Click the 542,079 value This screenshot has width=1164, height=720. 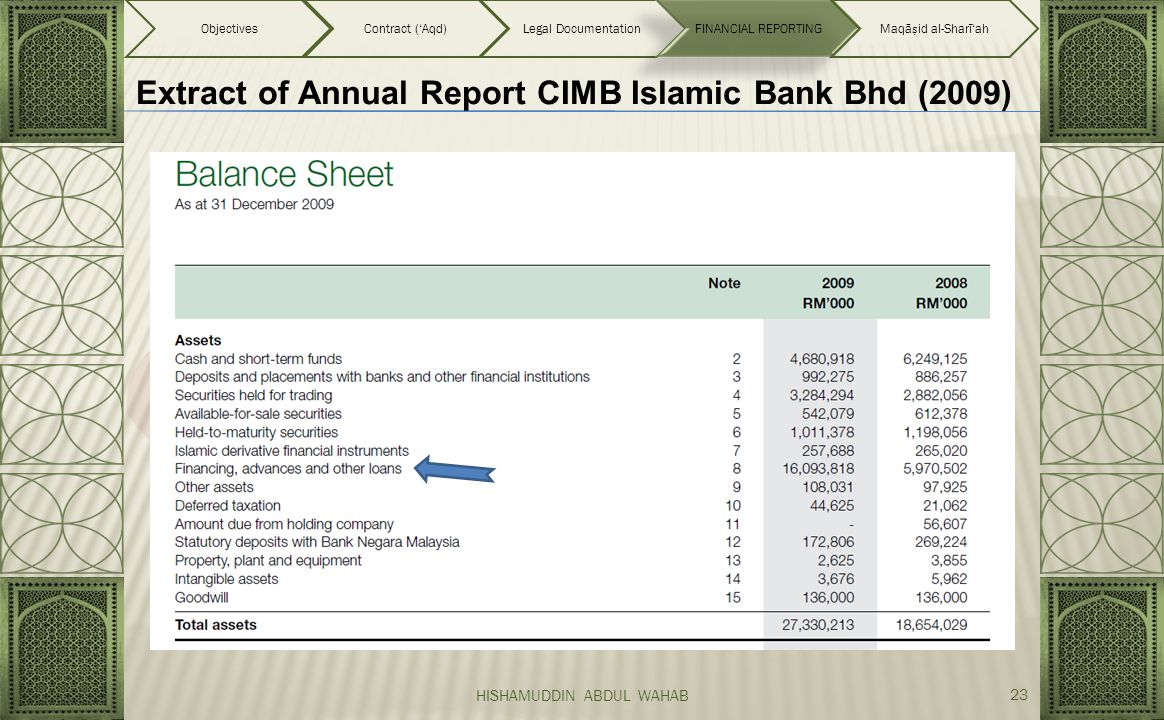point(828,414)
